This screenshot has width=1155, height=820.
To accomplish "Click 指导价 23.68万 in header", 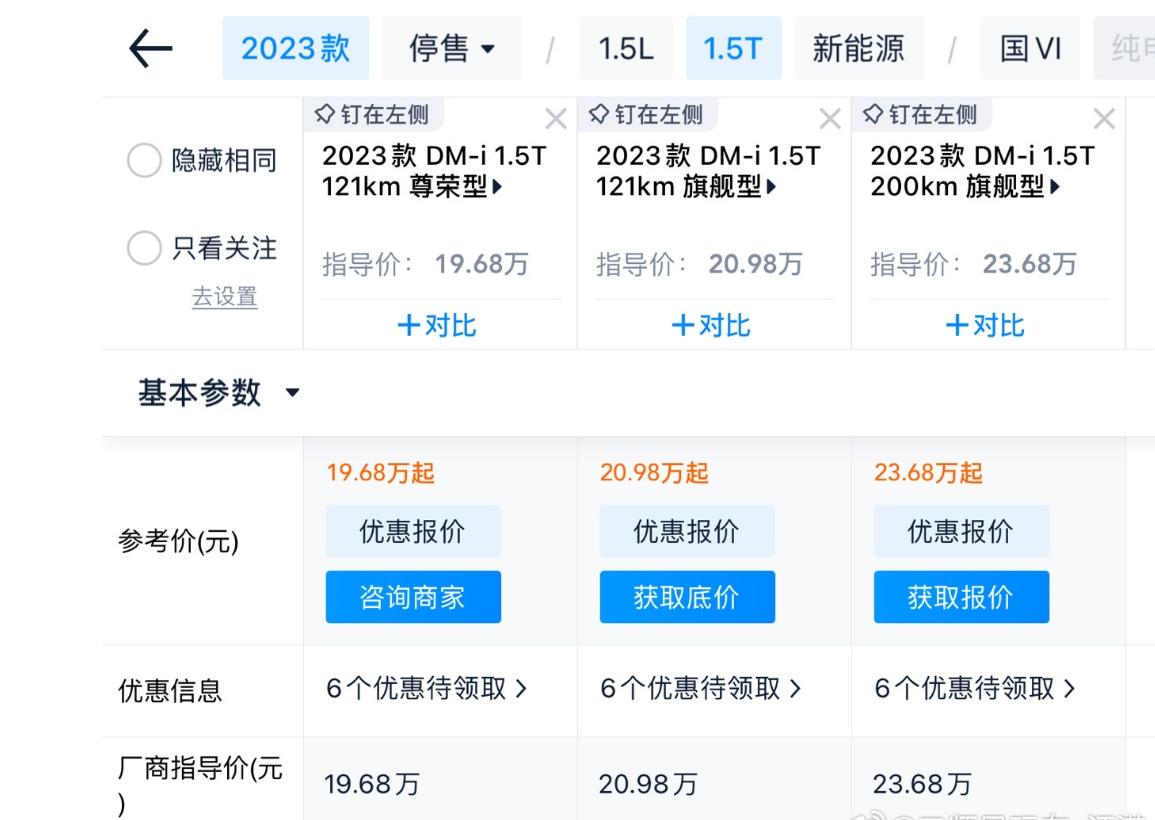I will pyautogui.click(x=973, y=264).
